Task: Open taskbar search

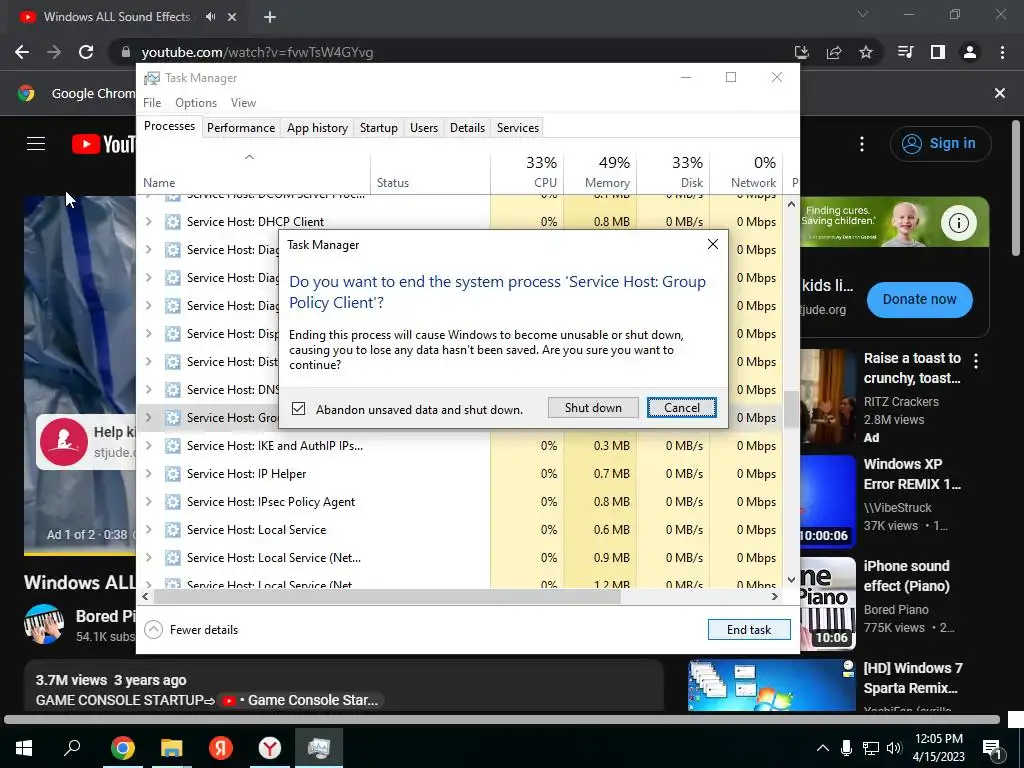Action: pyautogui.click(x=72, y=748)
